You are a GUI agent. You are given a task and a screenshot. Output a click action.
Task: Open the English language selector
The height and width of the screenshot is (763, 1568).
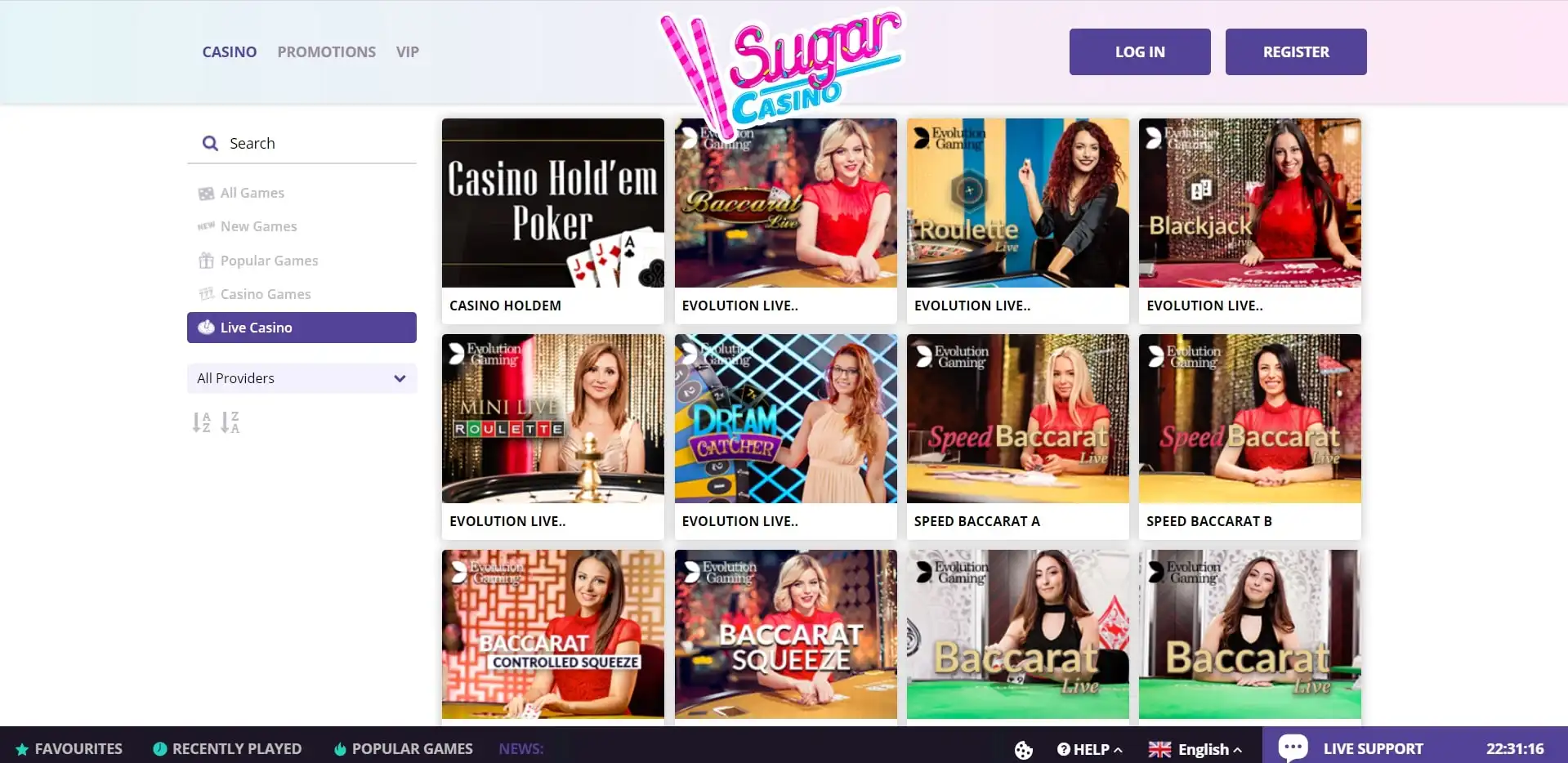coord(1203,749)
